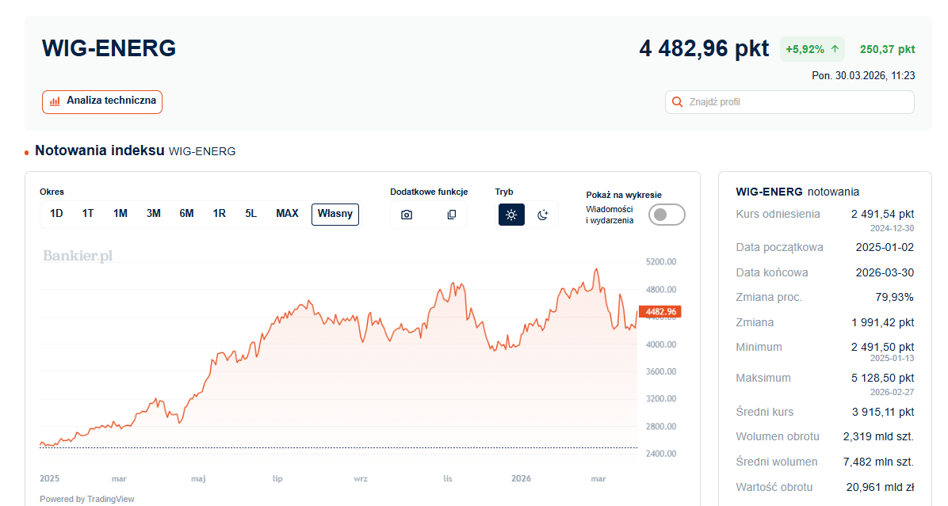Switch to light mode sun icon
Screen dimensions: 948x506
point(511,215)
